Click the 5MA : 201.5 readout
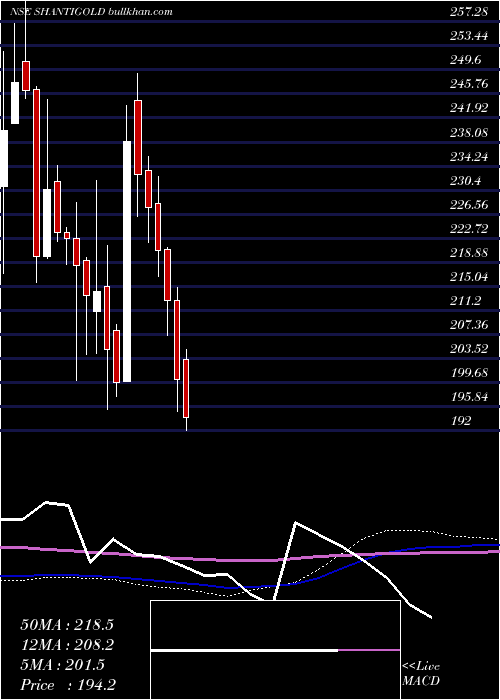The width and height of the screenshot is (500, 700). point(63,665)
